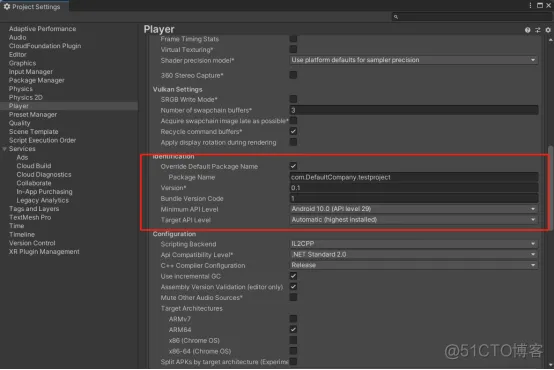Open the Player help icon
The width and height of the screenshot is (554, 370).
[527, 30]
